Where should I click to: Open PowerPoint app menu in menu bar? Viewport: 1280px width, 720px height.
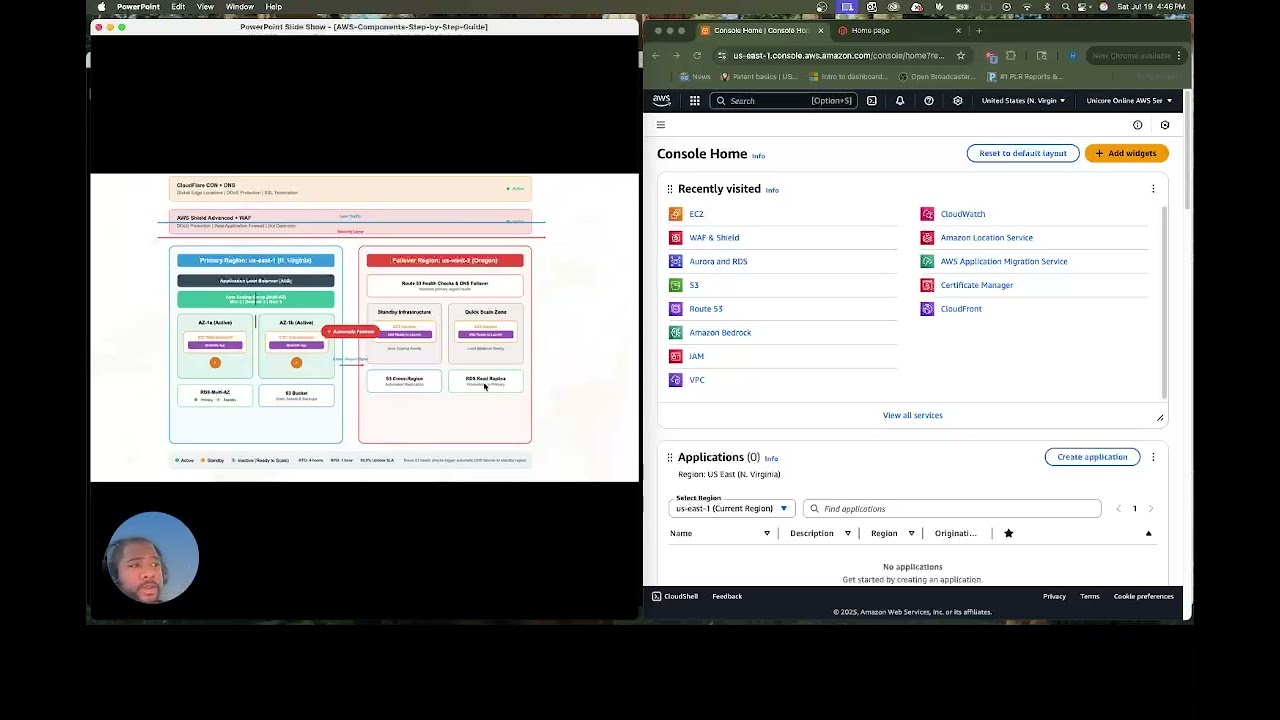[138, 7]
